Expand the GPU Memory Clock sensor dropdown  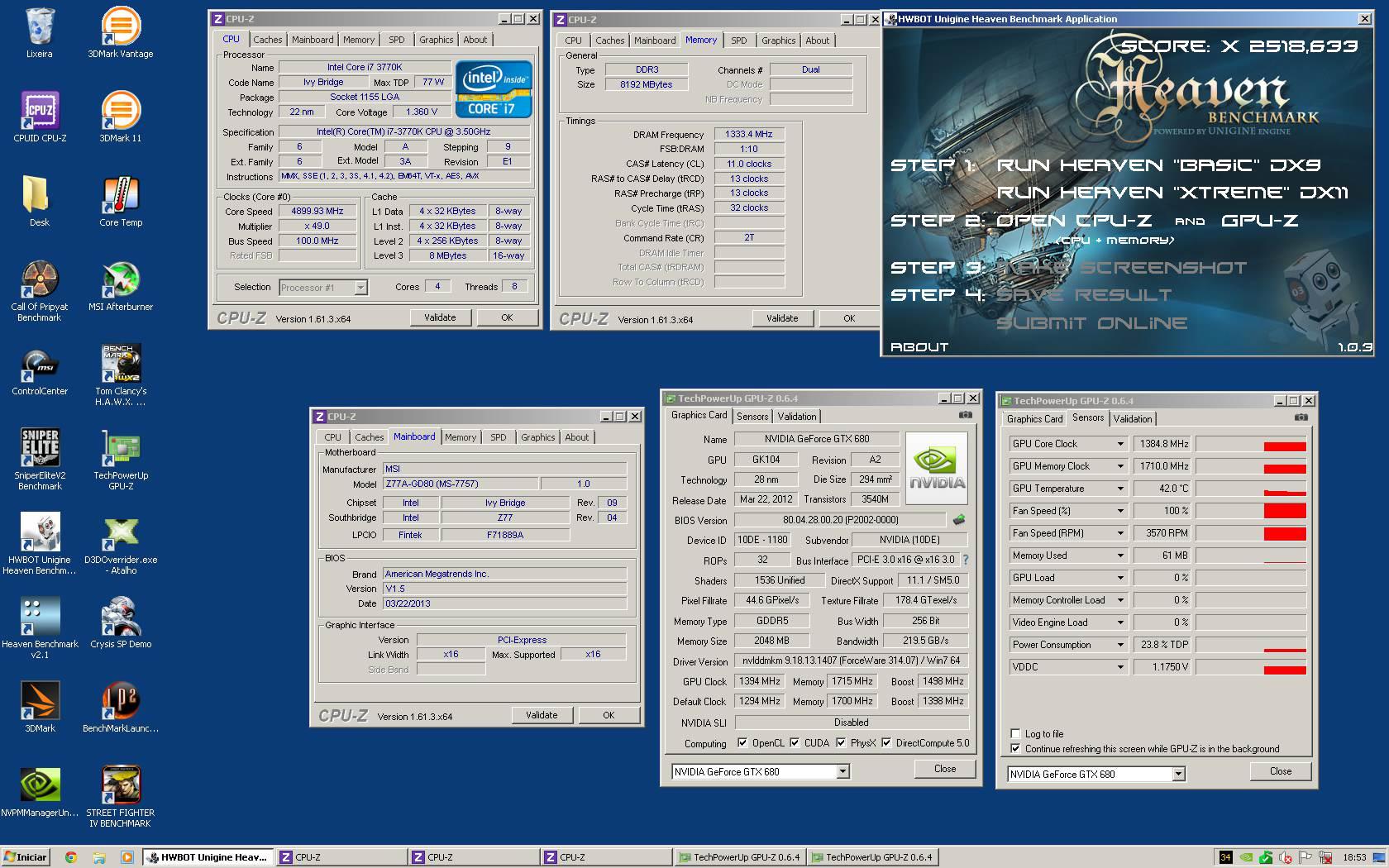click(x=1120, y=466)
